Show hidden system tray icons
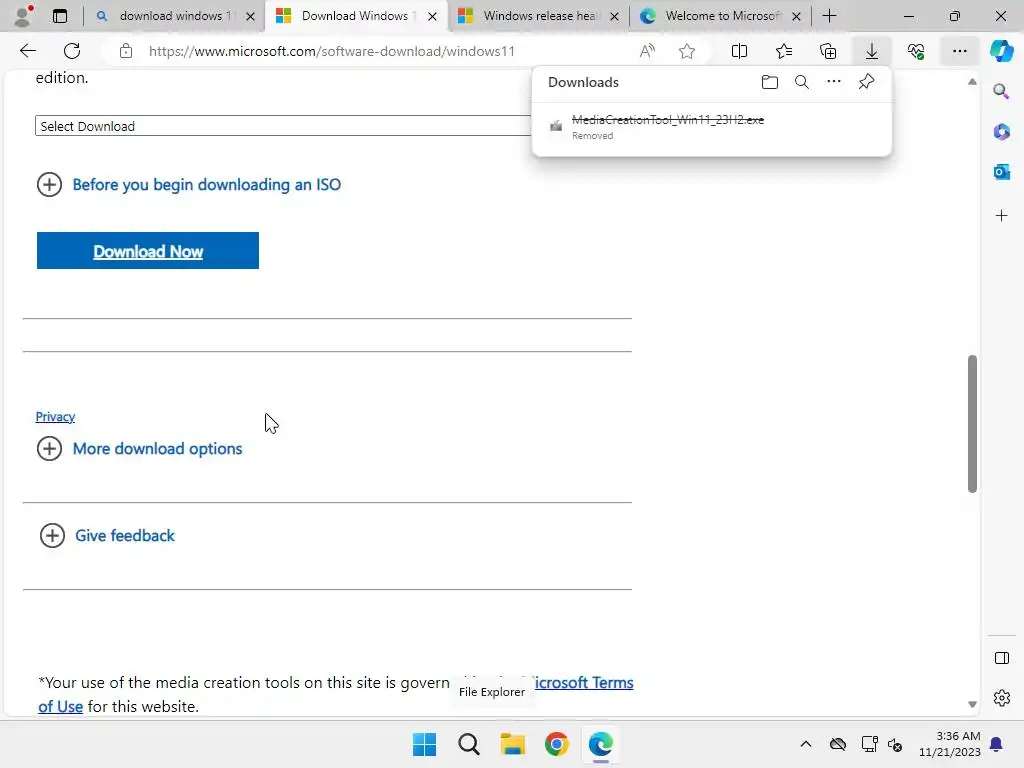Screen dimensions: 1024x768 806,744
